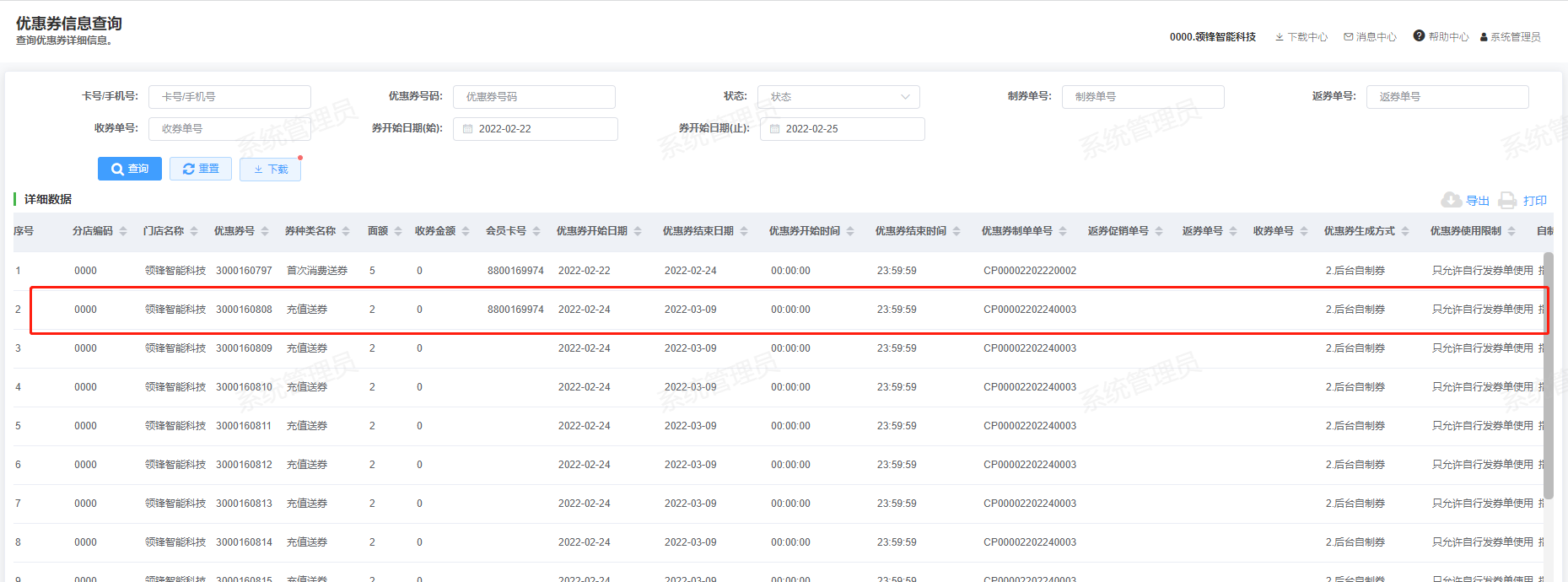Open the 券开始日期(始) date picker

pos(535,129)
